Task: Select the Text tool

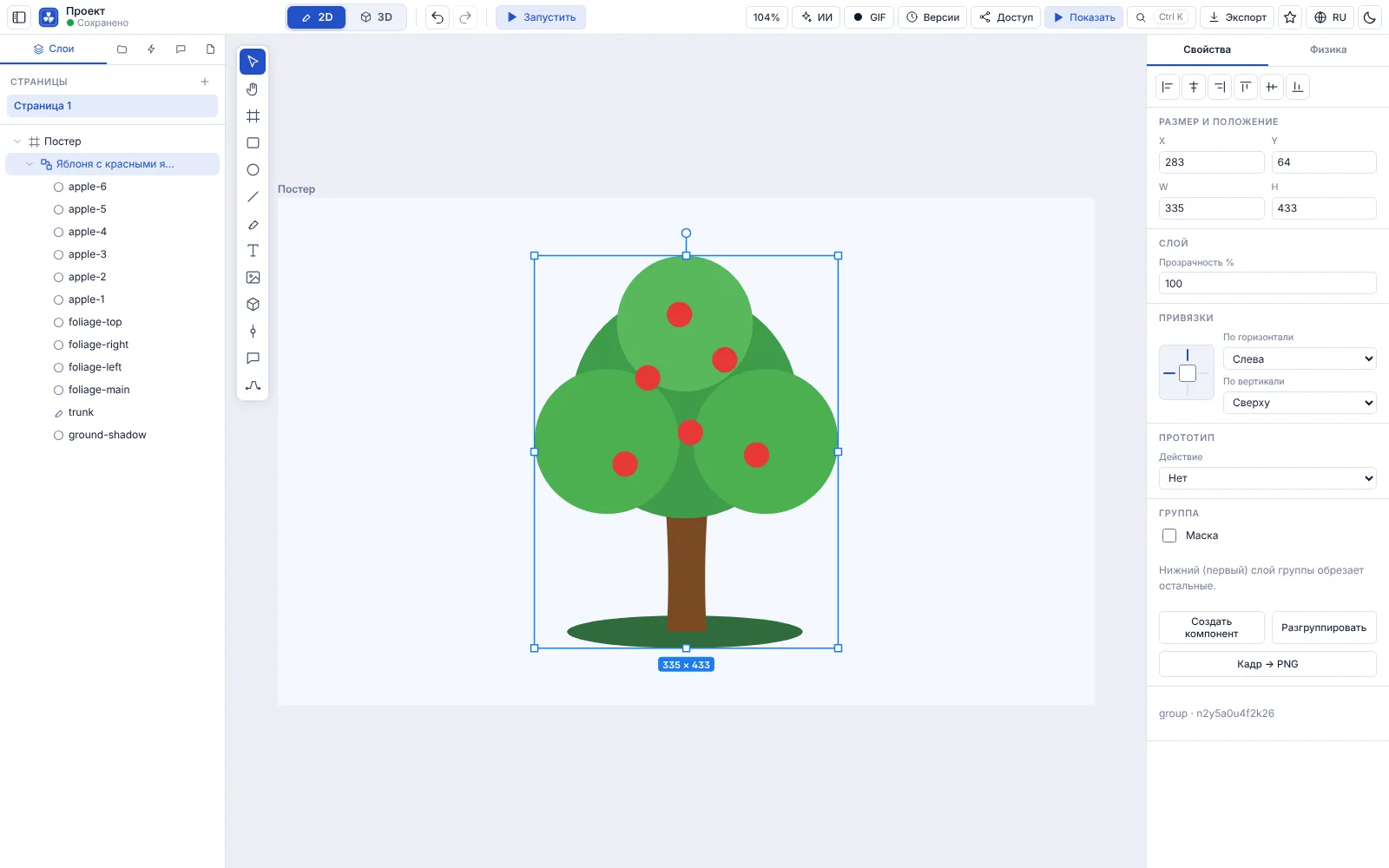Action: [x=253, y=251]
